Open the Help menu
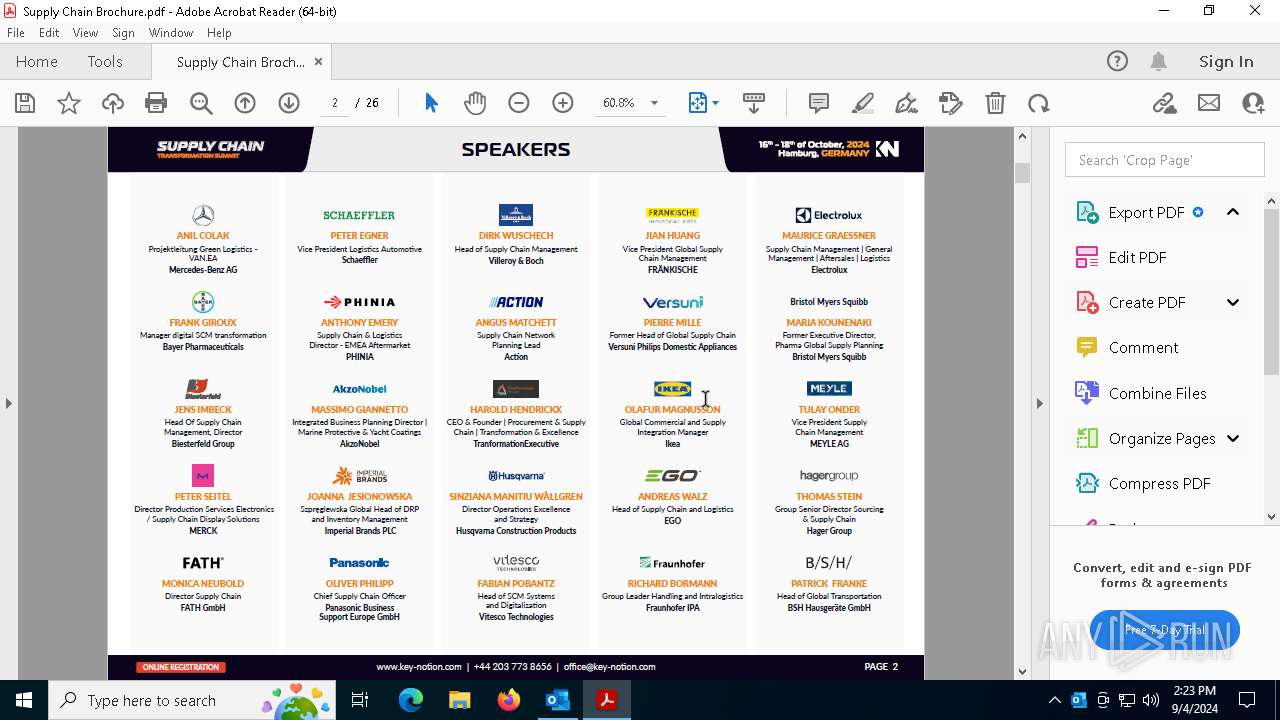This screenshot has width=1280, height=720. coord(219,33)
